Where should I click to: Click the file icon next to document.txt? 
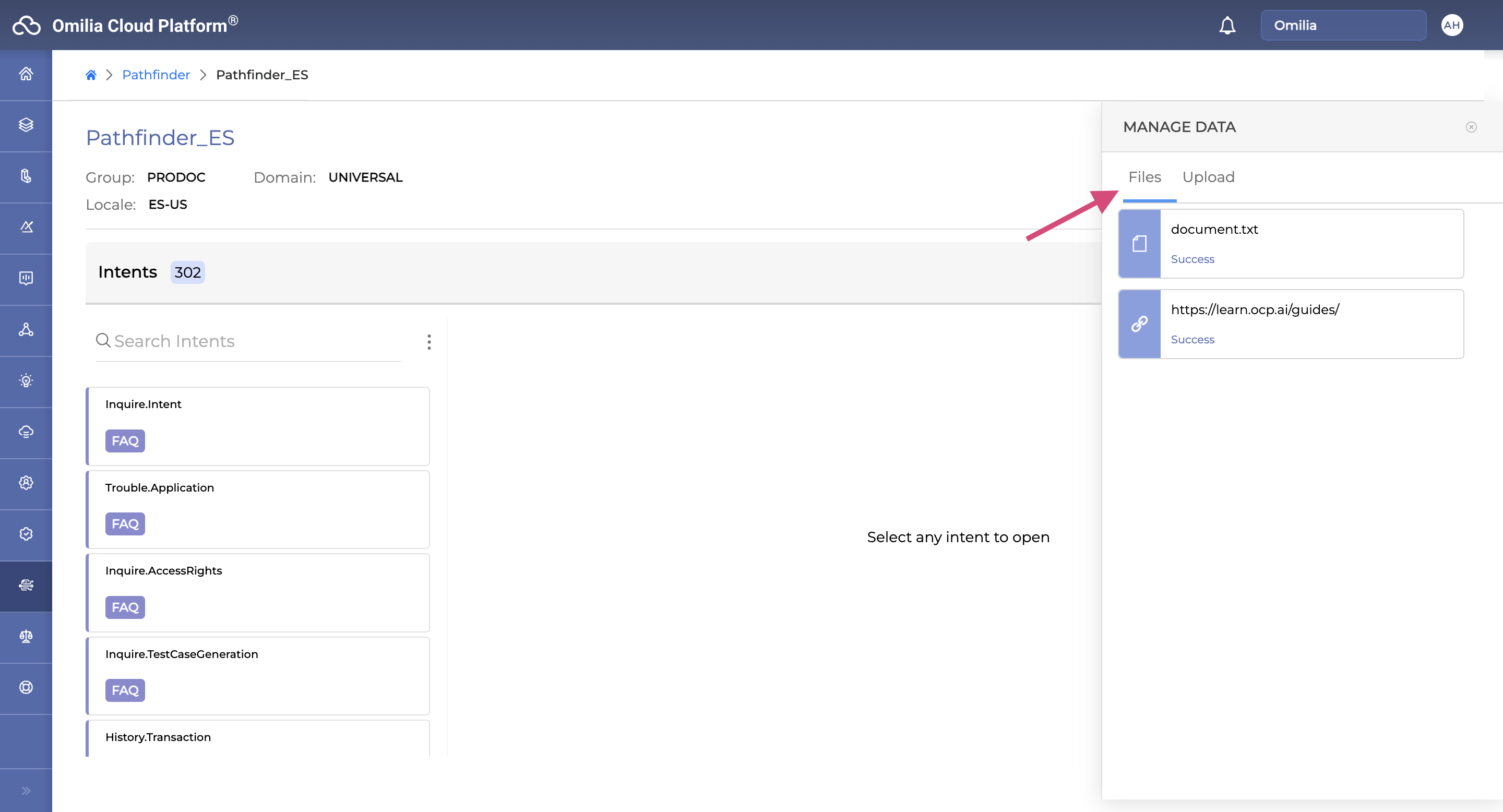[x=1139, y=243]
